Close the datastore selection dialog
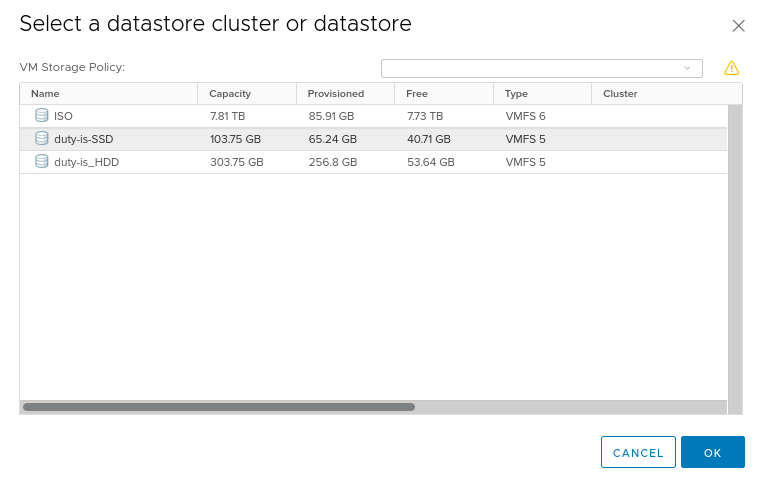Viewport: 764px width, 487px height. tap(738, 26)
